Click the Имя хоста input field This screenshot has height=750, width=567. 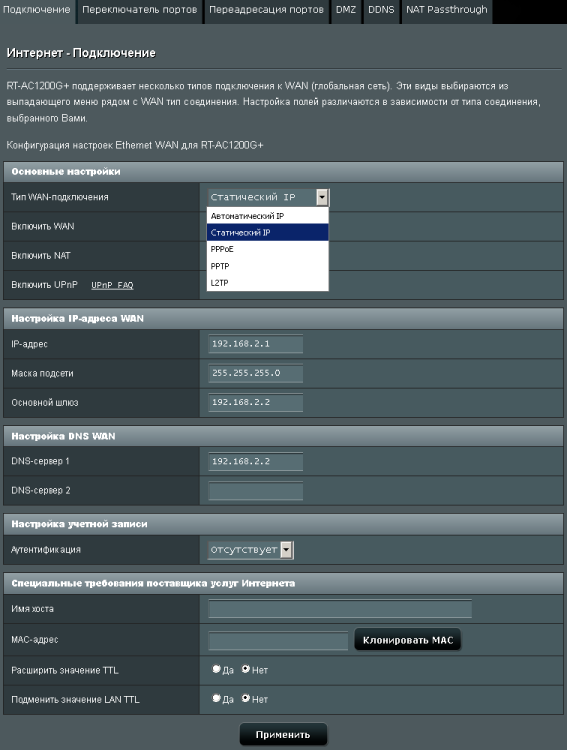[x=340, y=609]
